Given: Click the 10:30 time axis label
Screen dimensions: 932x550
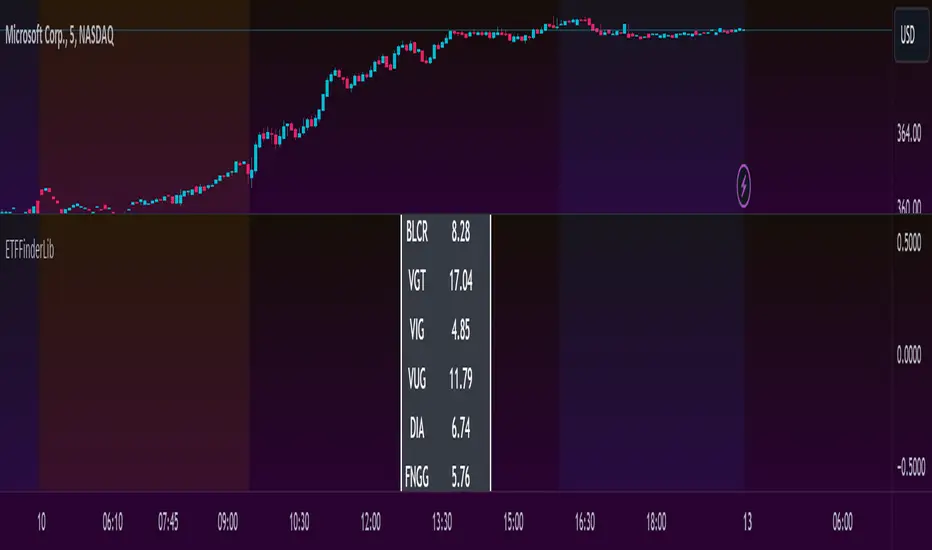Looking at the screenshot, I should pyautogui.click(x=299, y=522).
